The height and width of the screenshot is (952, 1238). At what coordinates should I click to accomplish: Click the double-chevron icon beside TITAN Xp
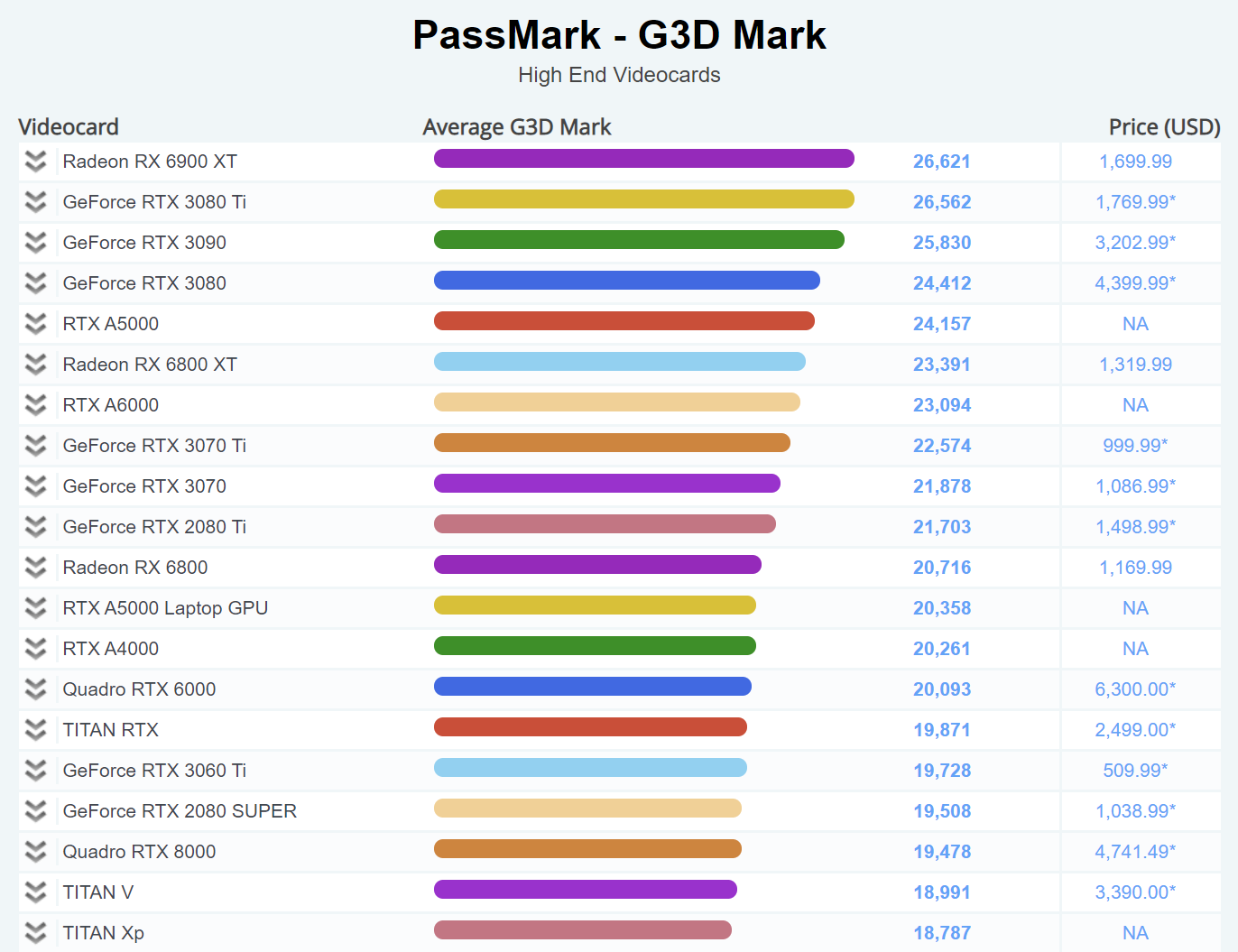[x=36, y=933]
